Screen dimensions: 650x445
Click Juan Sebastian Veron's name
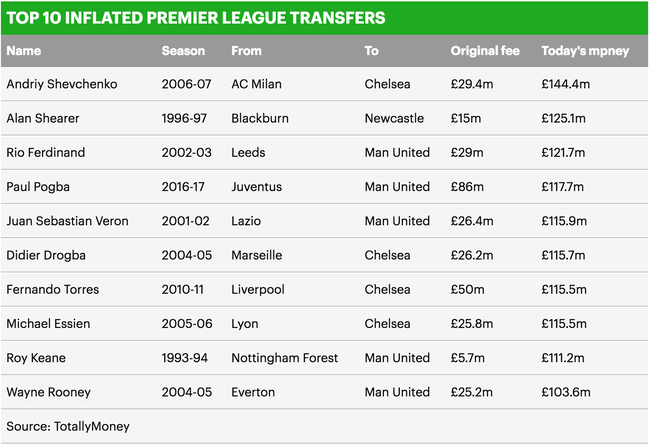coord(67,221)
